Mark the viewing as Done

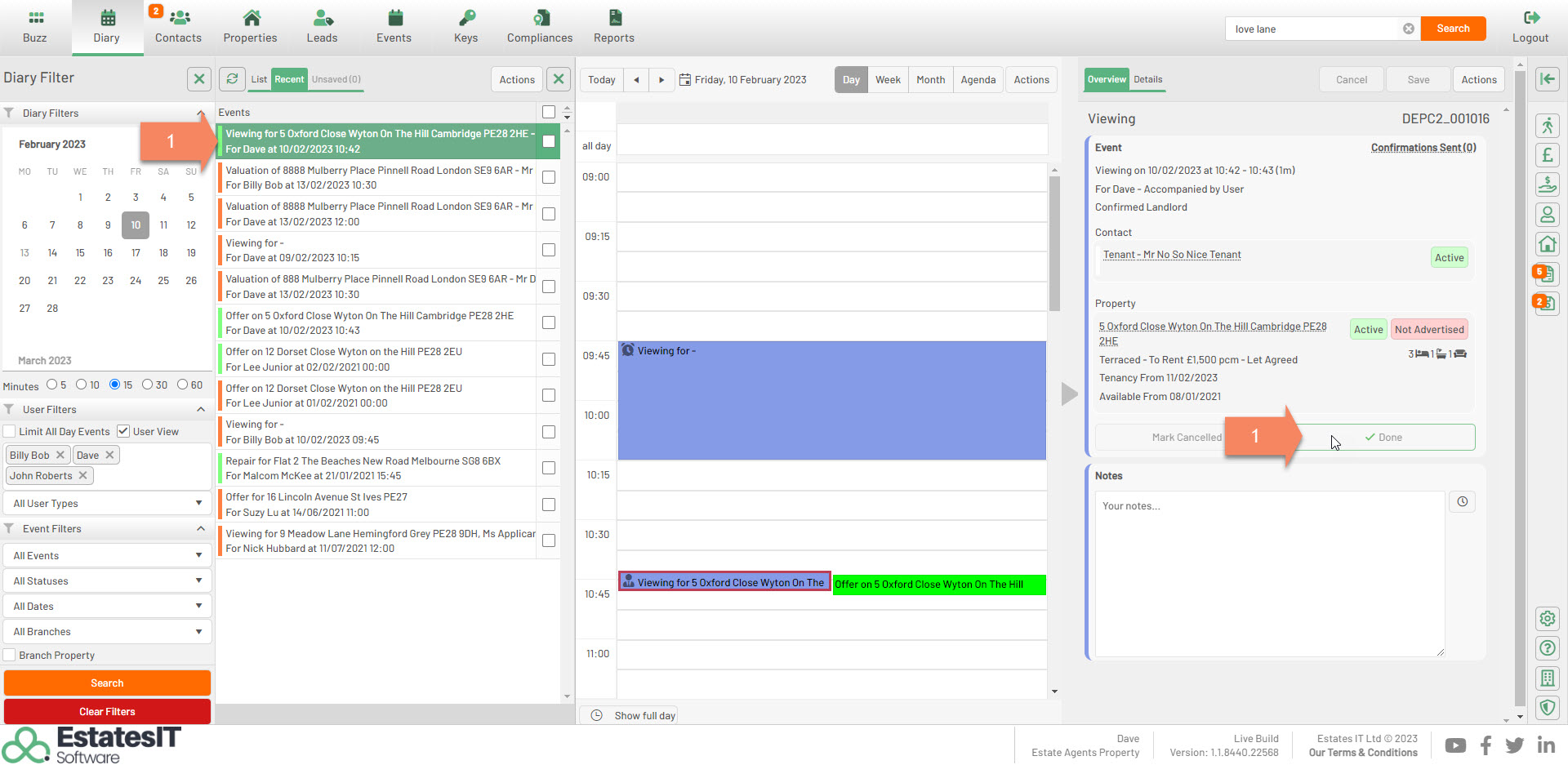point(1383,438)
